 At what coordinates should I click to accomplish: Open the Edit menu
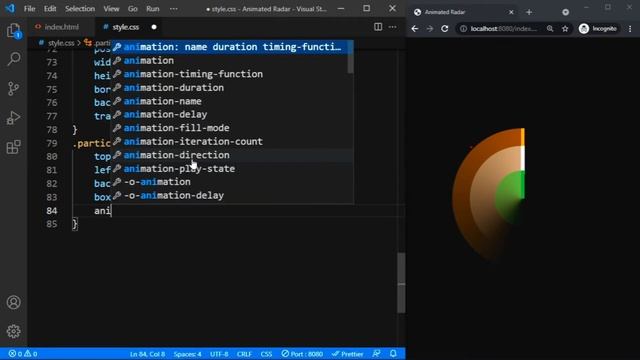pos(50,9)
